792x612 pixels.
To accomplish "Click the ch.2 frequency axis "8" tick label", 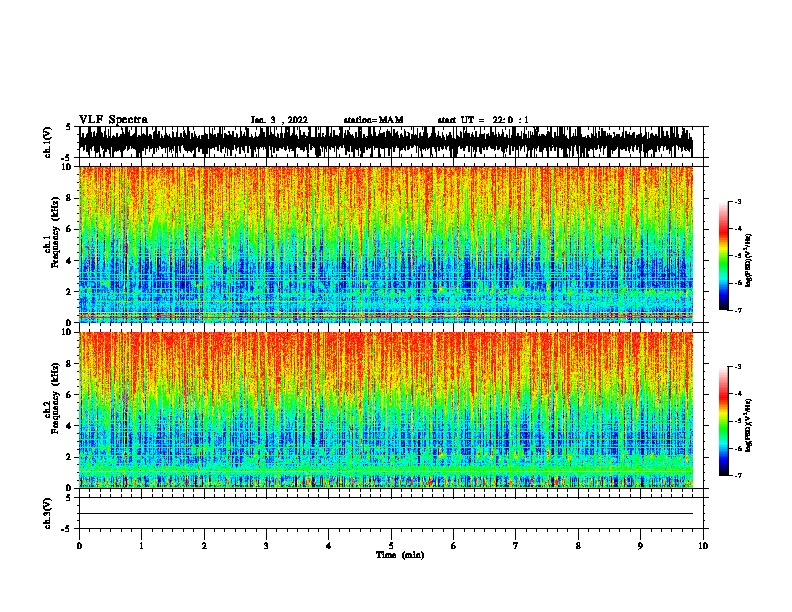I will pyautogui.click(x=69, y=364).
